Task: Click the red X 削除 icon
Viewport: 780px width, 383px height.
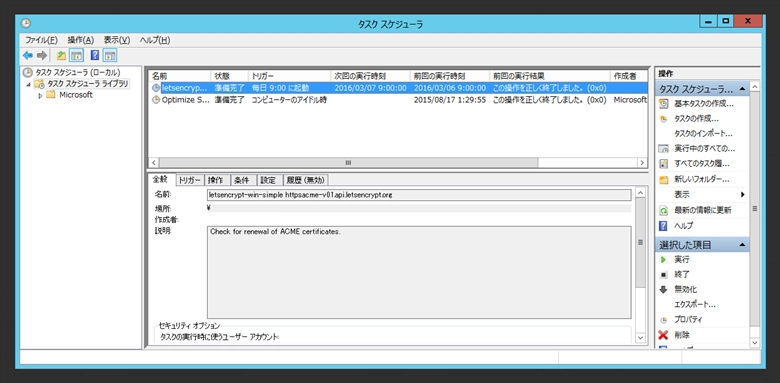Action: point(664,335)
